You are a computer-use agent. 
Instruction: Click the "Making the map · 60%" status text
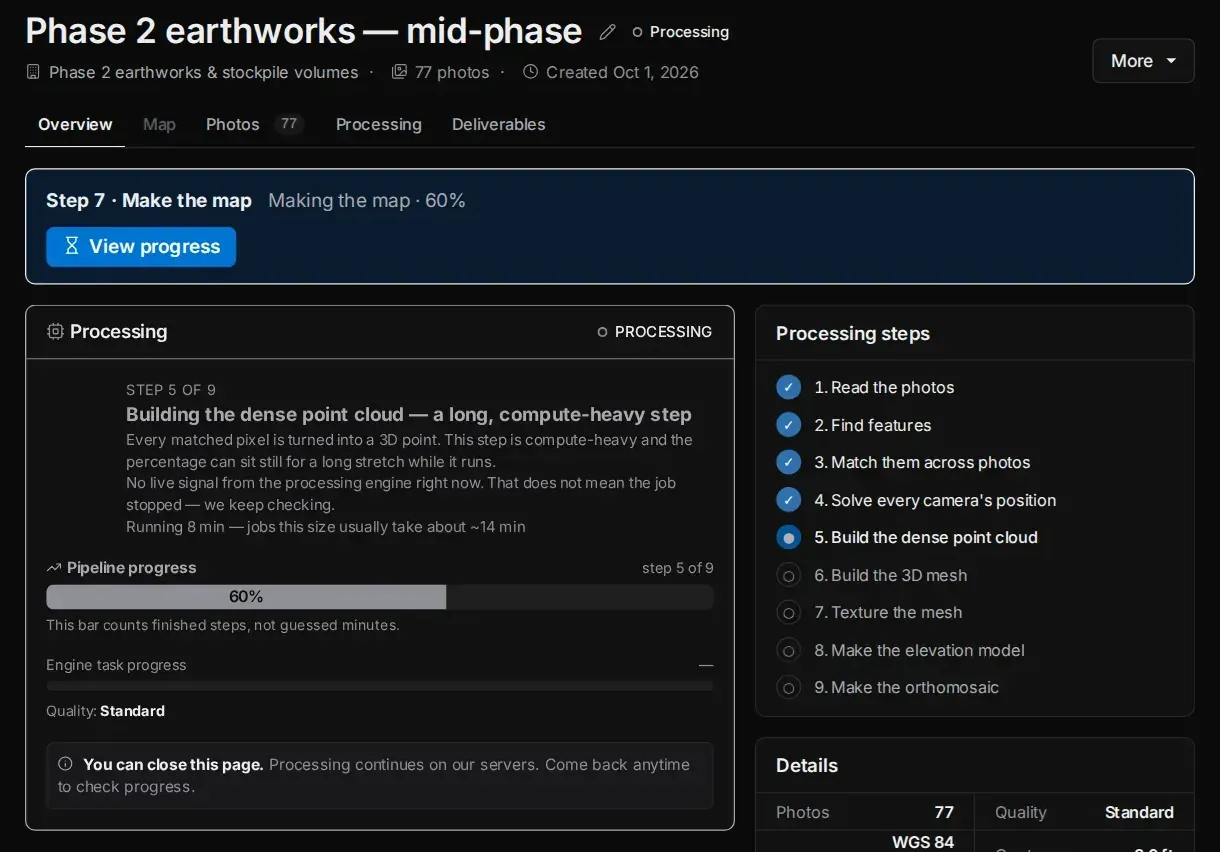point(367,200)
